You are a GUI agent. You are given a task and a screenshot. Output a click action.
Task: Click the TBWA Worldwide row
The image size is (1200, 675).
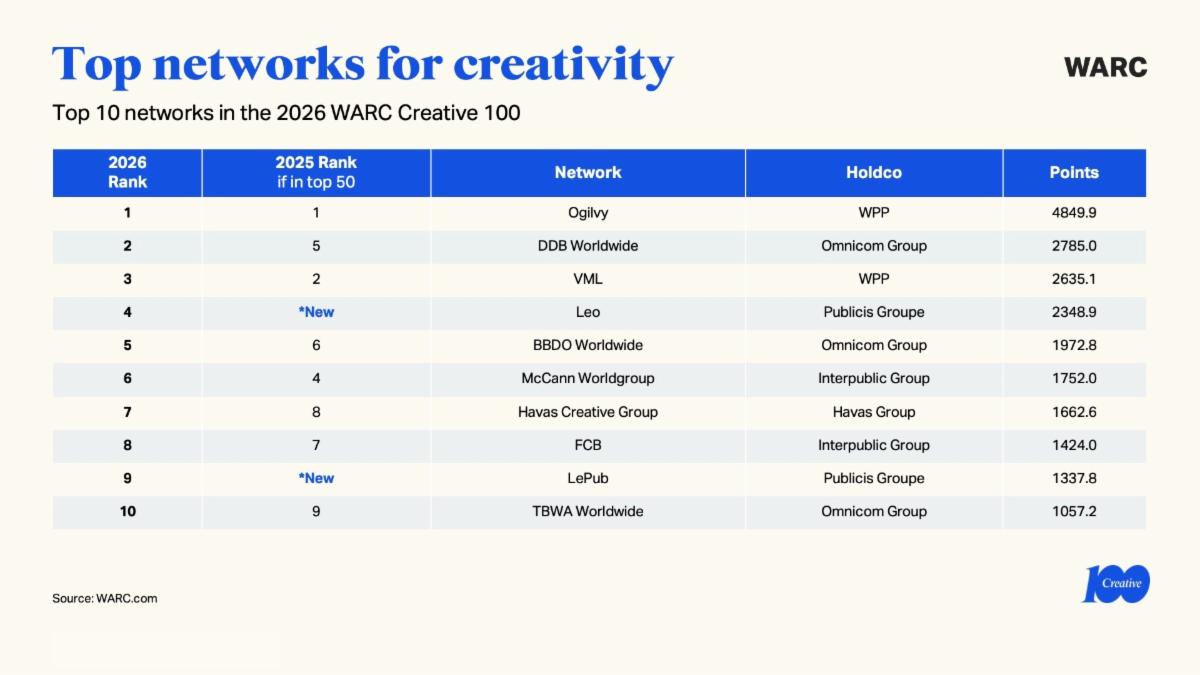coord(587,511)
